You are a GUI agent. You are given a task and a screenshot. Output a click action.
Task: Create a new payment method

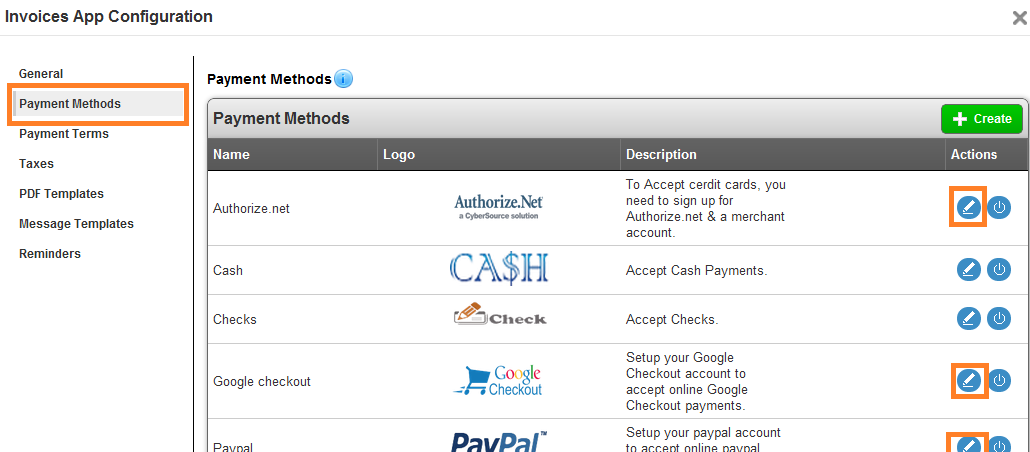pos(981,119)
